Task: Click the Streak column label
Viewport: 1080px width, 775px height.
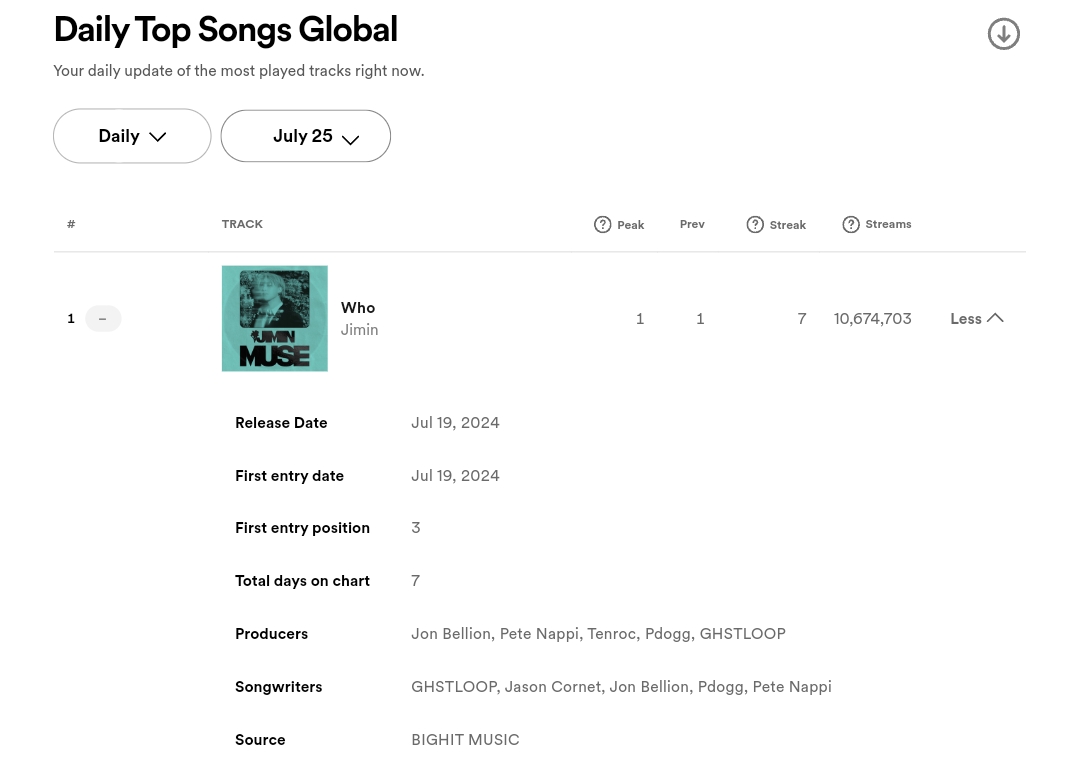Action: tap(787, 225)
